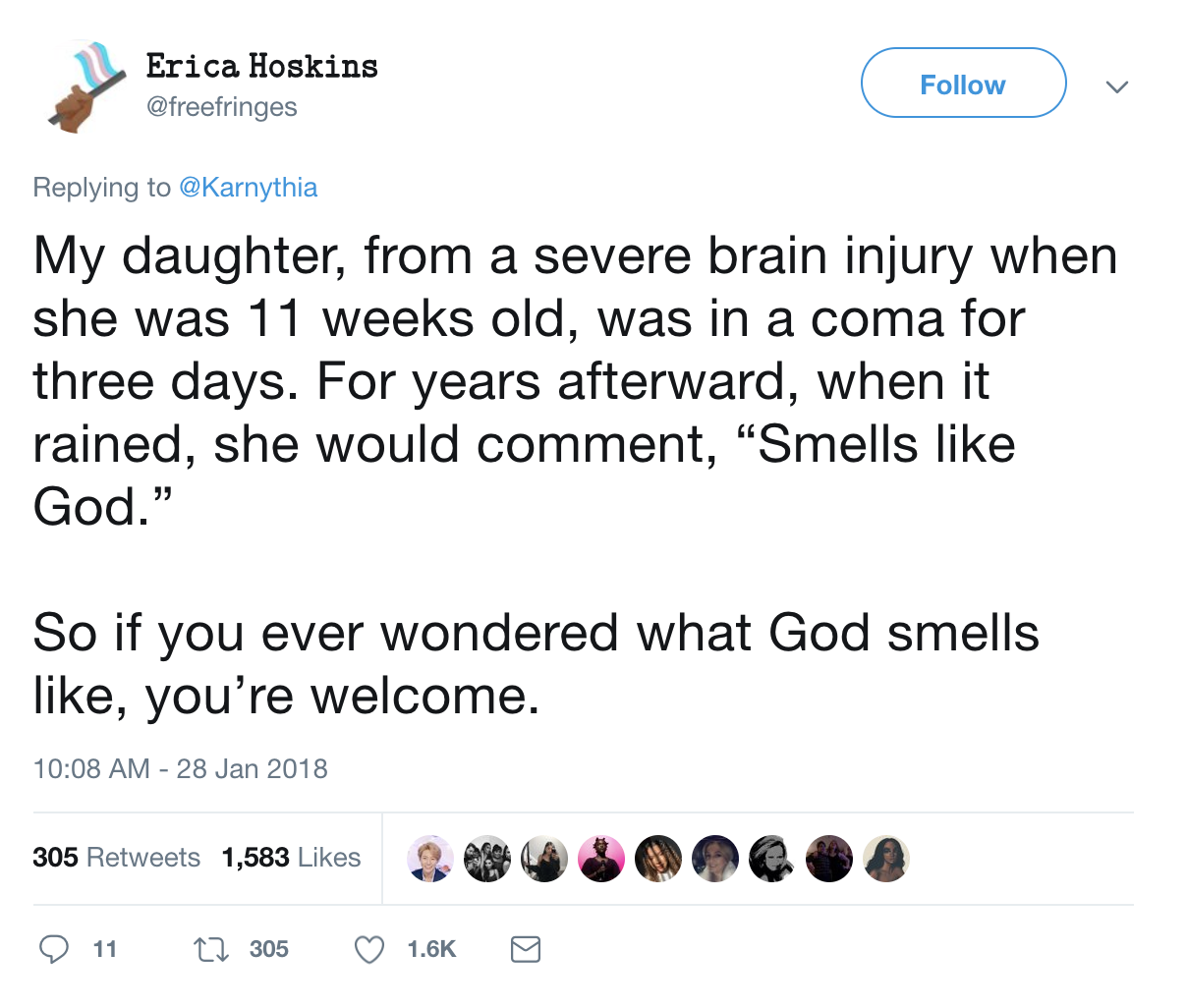Screen dimensions: 1187x1008
Task: Click the pink-background liker avatar
Action: (601, 859)
